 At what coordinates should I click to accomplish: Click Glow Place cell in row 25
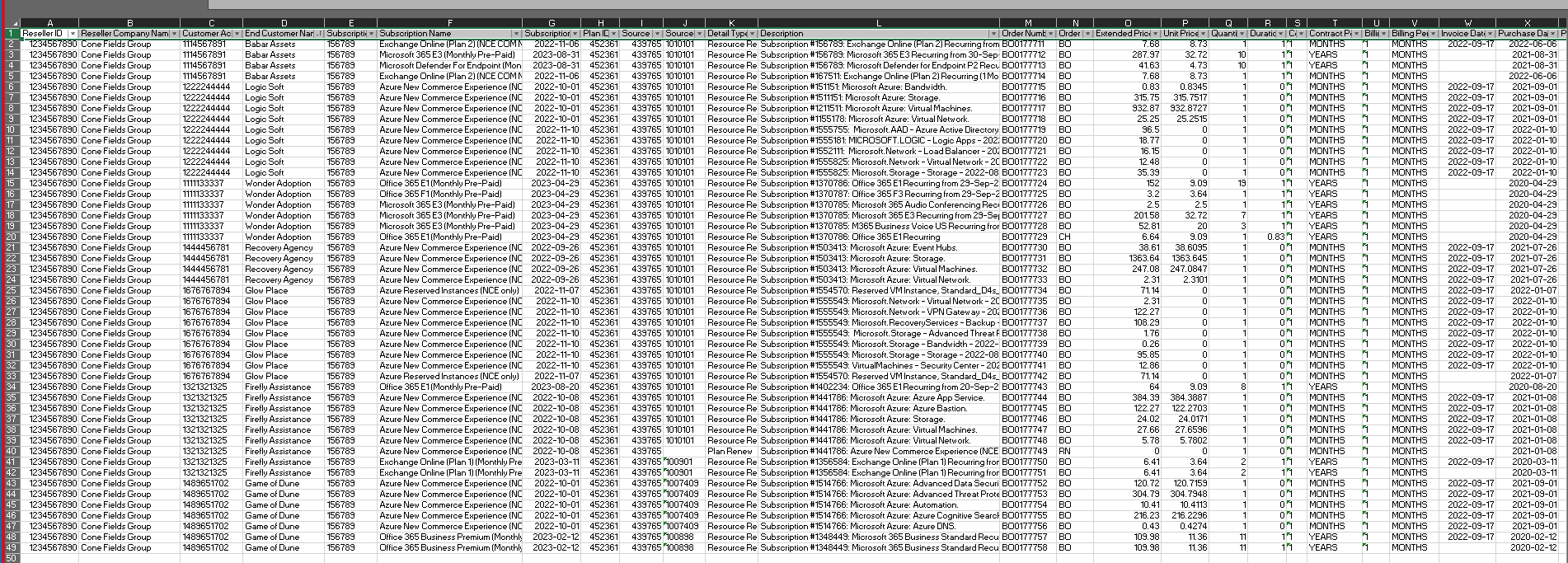[x=284, y=290]
